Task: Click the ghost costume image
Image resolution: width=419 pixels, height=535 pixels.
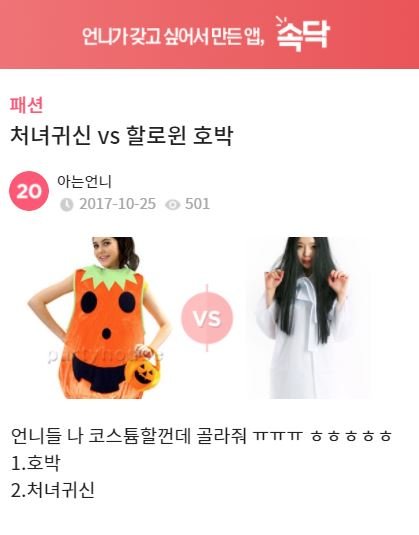Action: pyautogui.click(x=308, y=318)
